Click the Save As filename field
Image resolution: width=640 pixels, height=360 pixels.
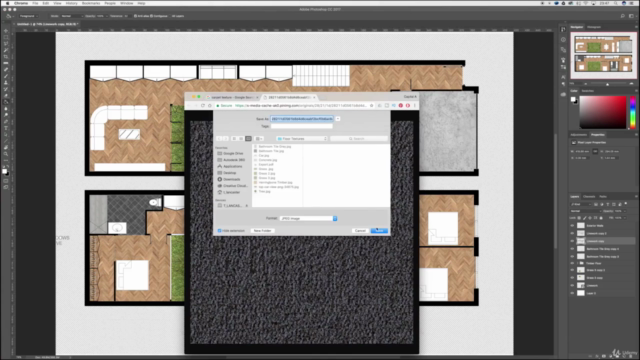[x=302, y=119]
